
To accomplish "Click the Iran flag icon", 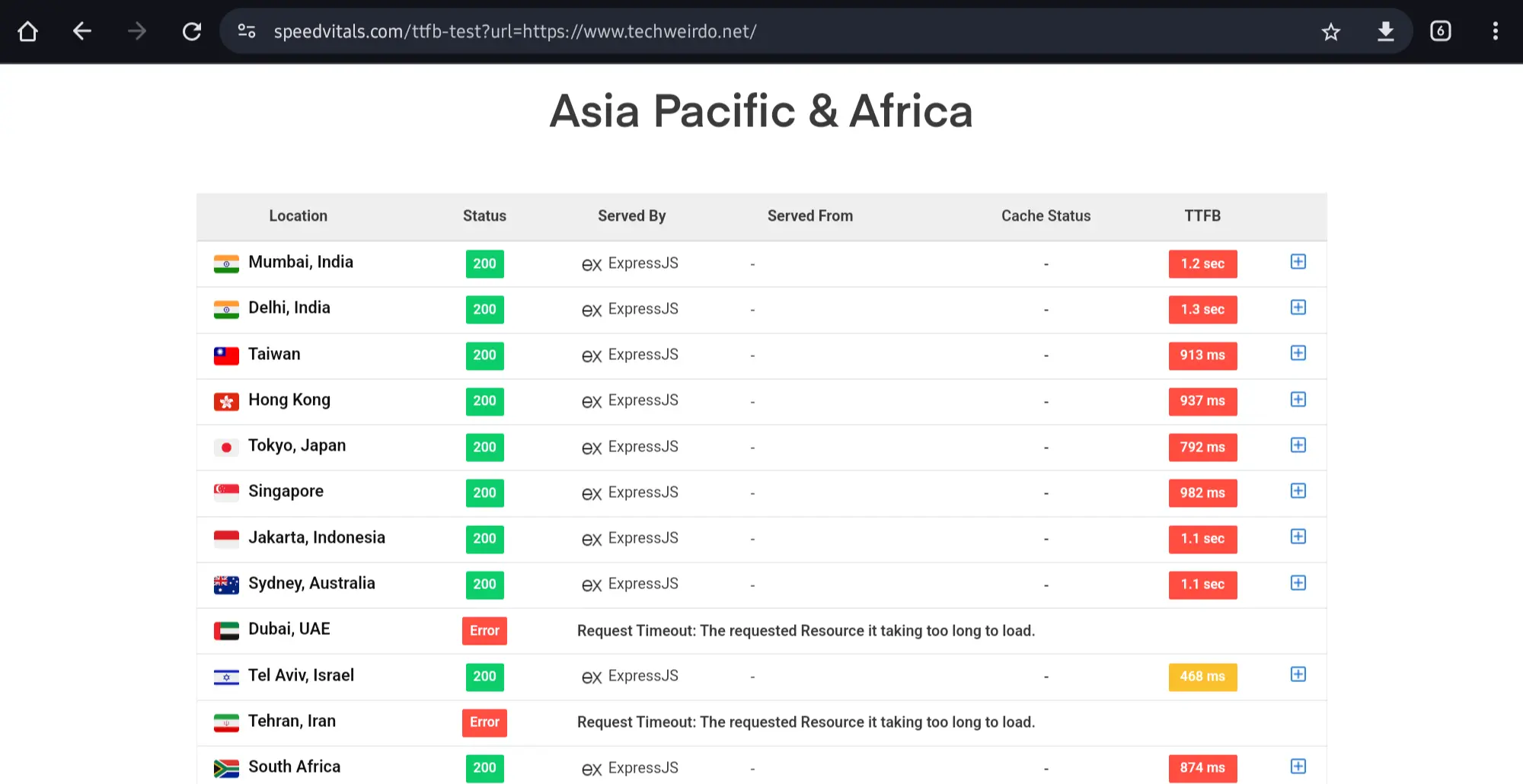I will (x=226, y=722).
